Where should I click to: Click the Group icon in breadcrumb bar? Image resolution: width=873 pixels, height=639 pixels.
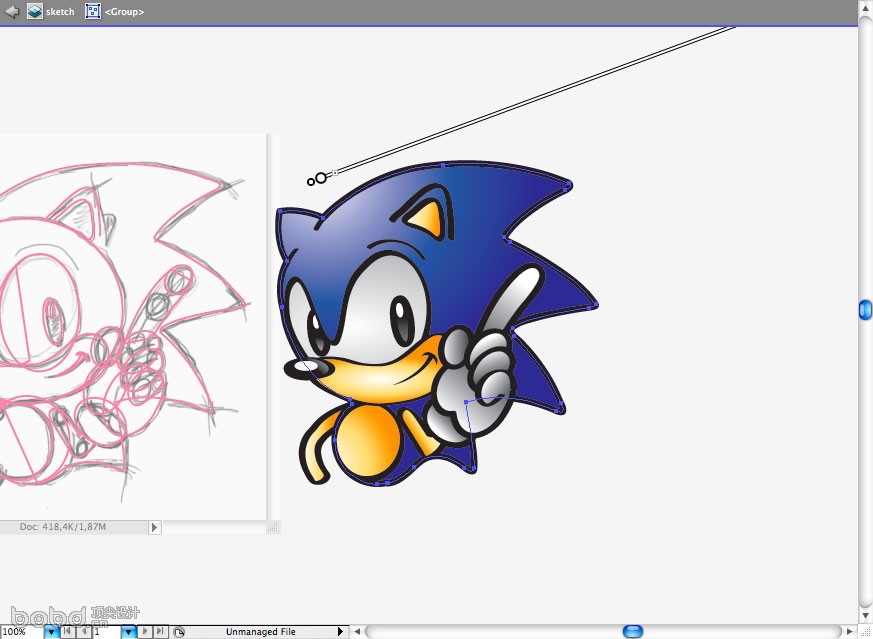[x=93, y=11]
